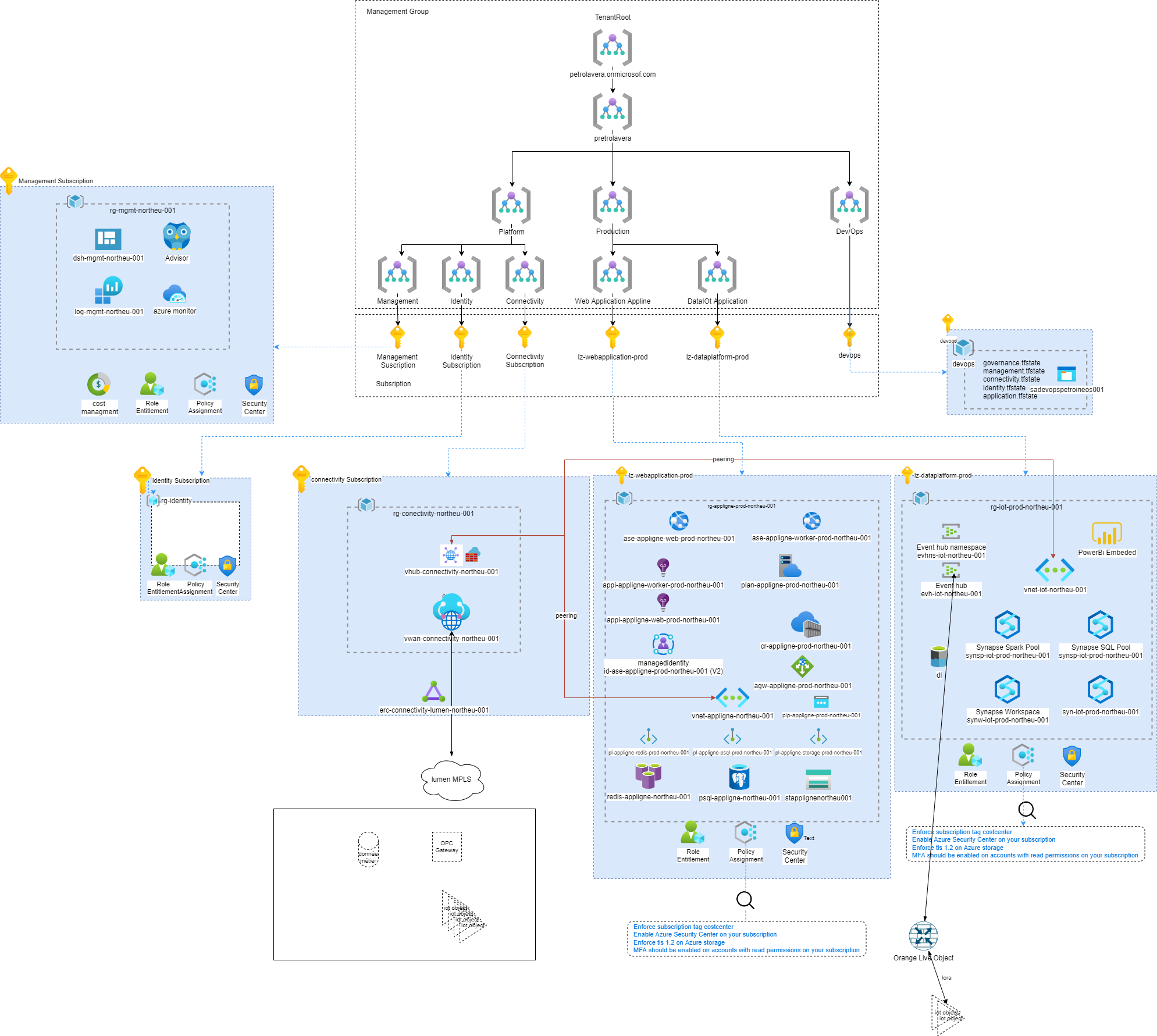Viewport: 1157px width, 1036px height.
Task: Select the vhub-connectivity-northeu-001 virtual hub icon
Action: (451, 555)
